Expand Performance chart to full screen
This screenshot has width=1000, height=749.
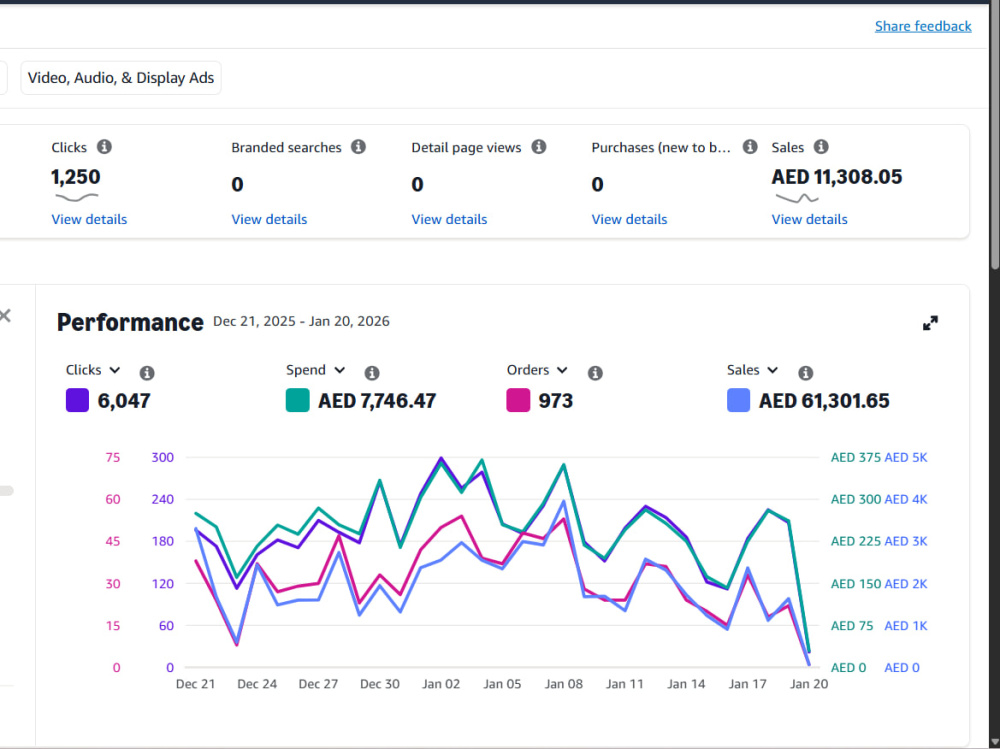click(x=930, y=323)
